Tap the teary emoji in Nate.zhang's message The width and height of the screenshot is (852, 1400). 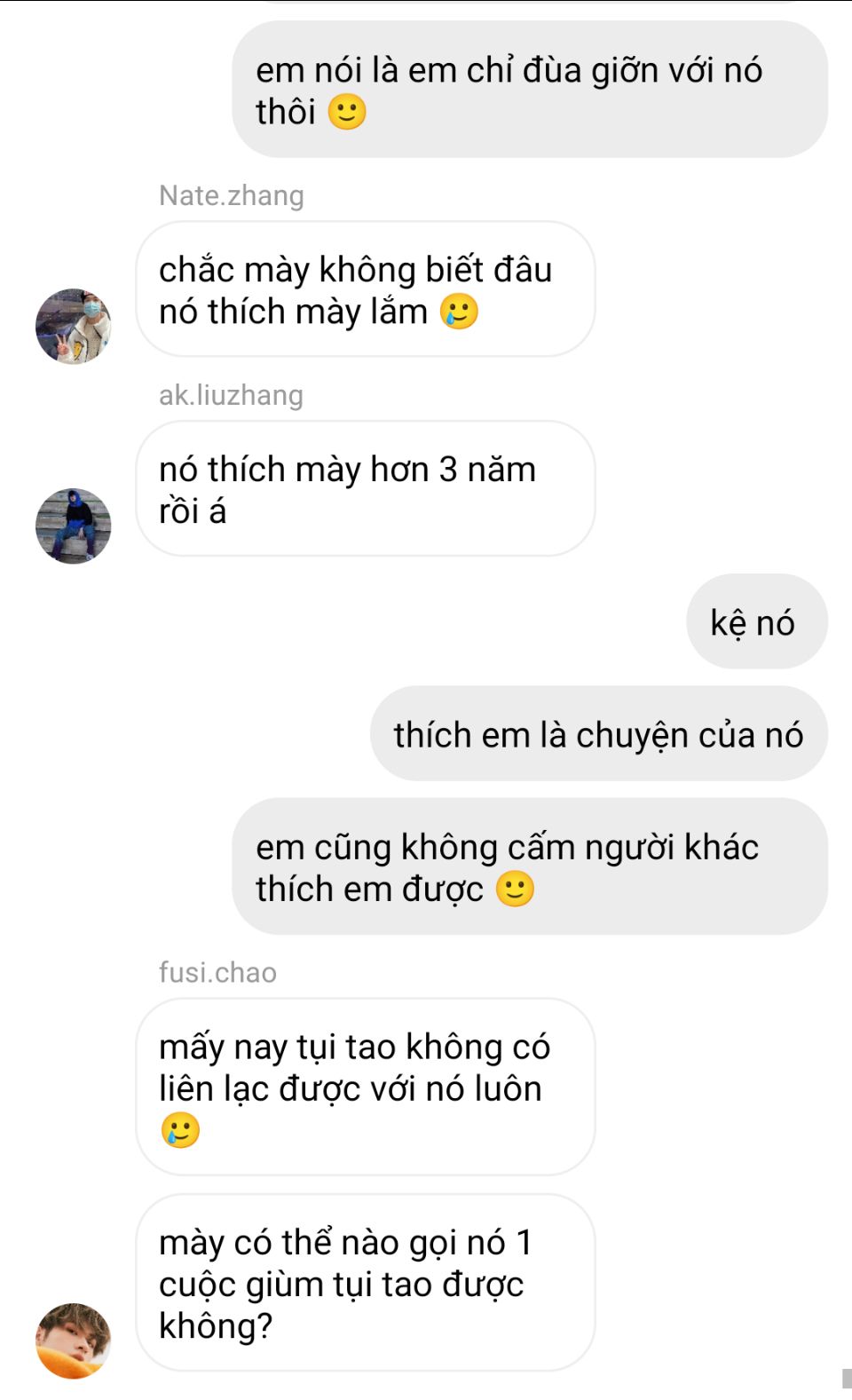click(x=460, y=312)
